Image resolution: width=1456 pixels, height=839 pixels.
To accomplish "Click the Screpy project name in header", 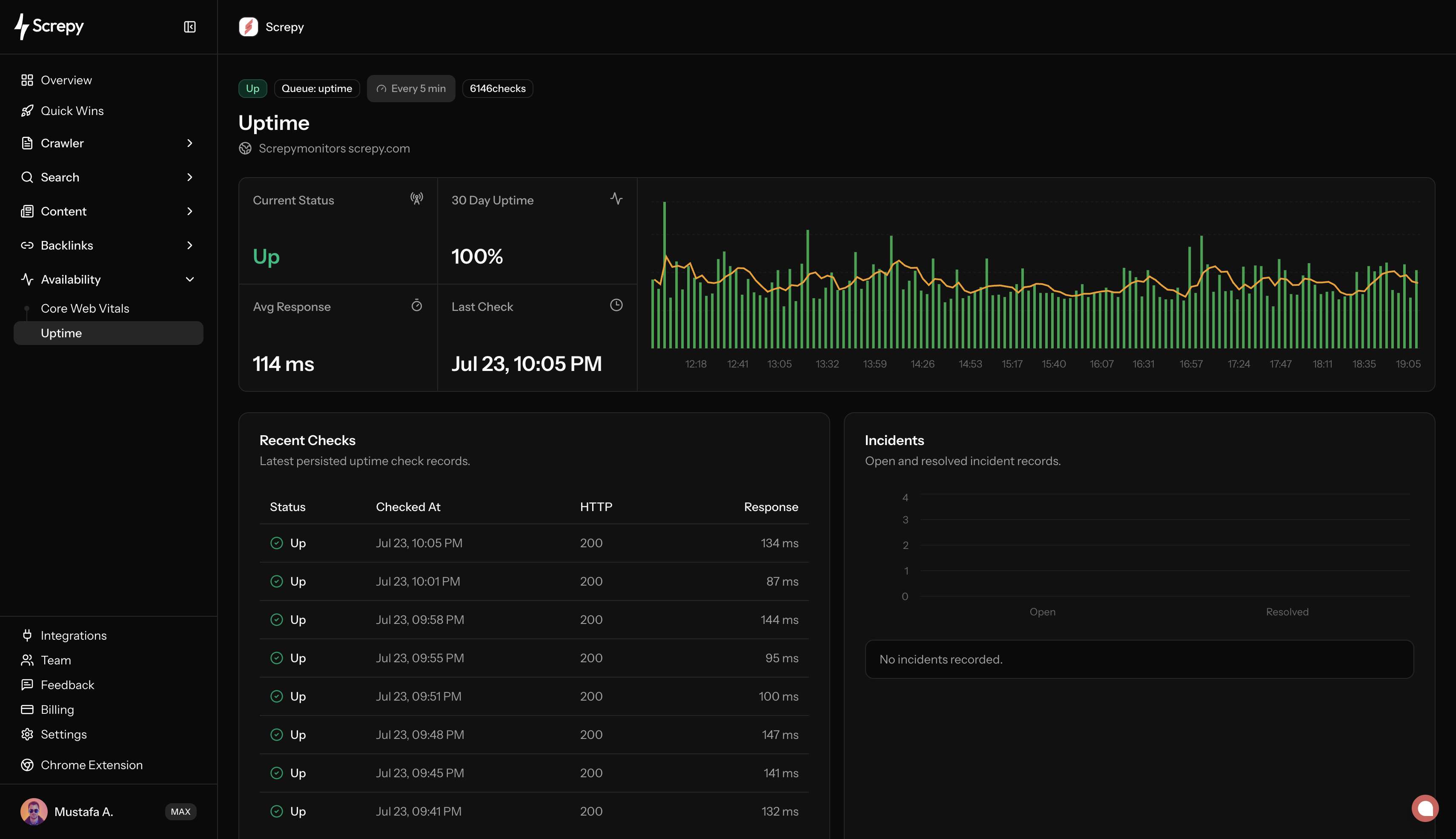I will point(284,27).
